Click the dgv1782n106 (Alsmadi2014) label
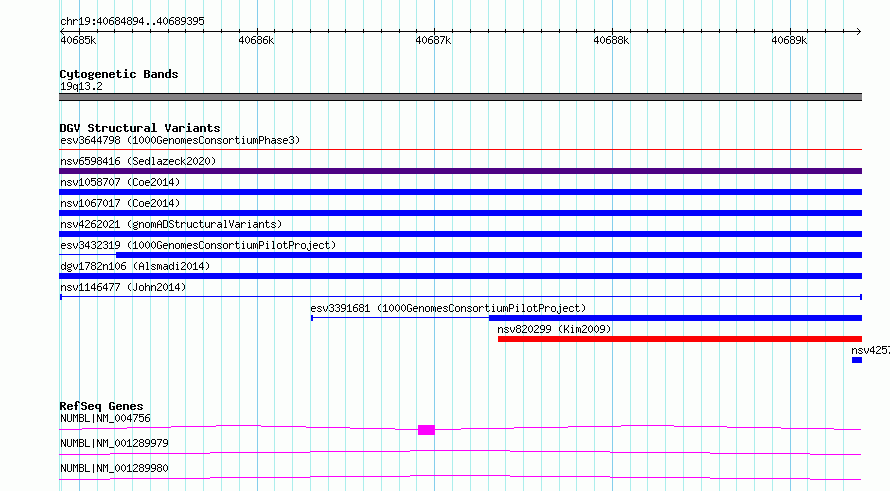 pyautogui.click(x=135, y=266)
